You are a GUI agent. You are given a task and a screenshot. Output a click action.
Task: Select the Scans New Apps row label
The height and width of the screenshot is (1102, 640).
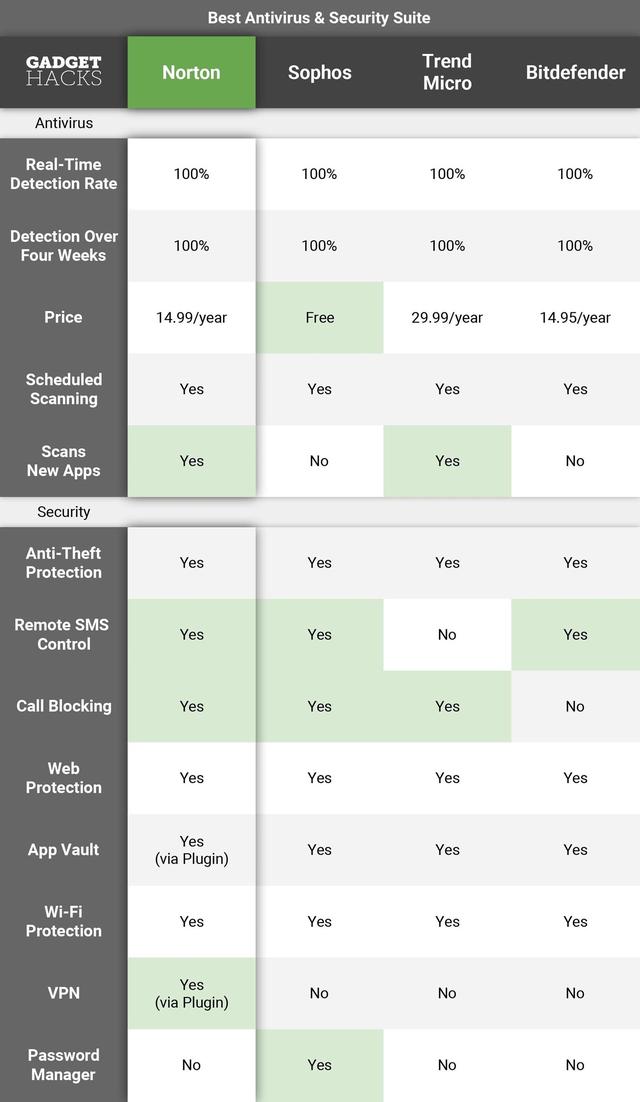(64, 461)
